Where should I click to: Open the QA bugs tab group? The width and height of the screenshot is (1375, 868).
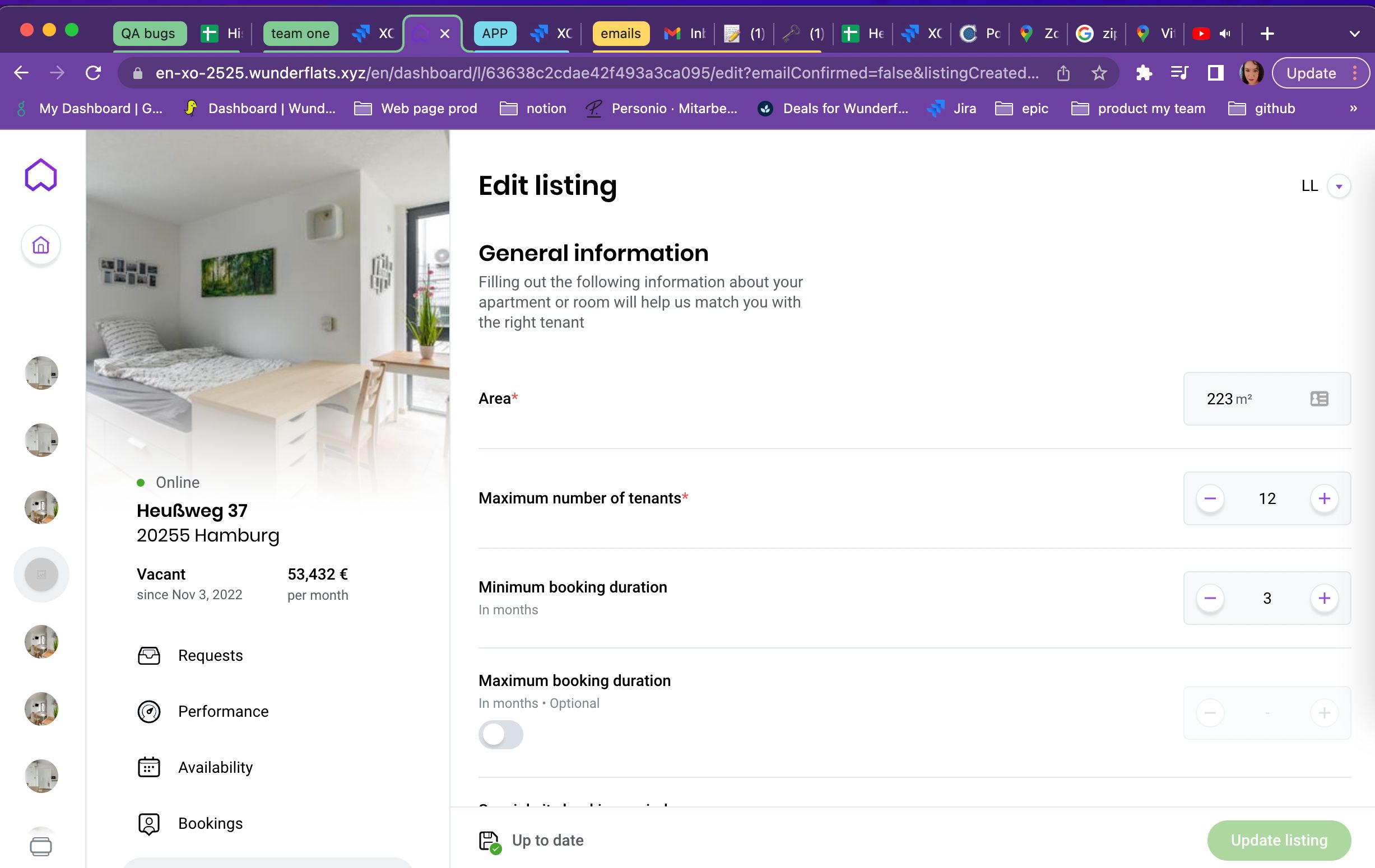[x=148, y=34]
